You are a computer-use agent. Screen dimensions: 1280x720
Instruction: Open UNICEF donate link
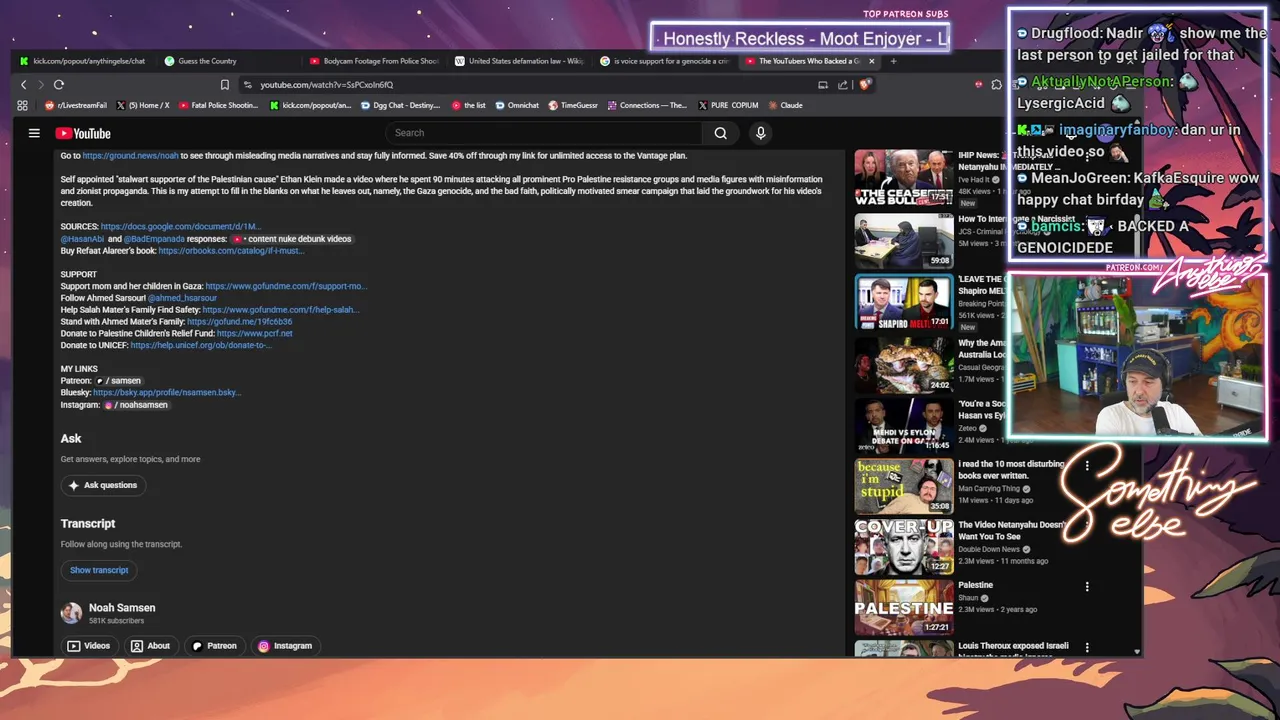point(201,346)
